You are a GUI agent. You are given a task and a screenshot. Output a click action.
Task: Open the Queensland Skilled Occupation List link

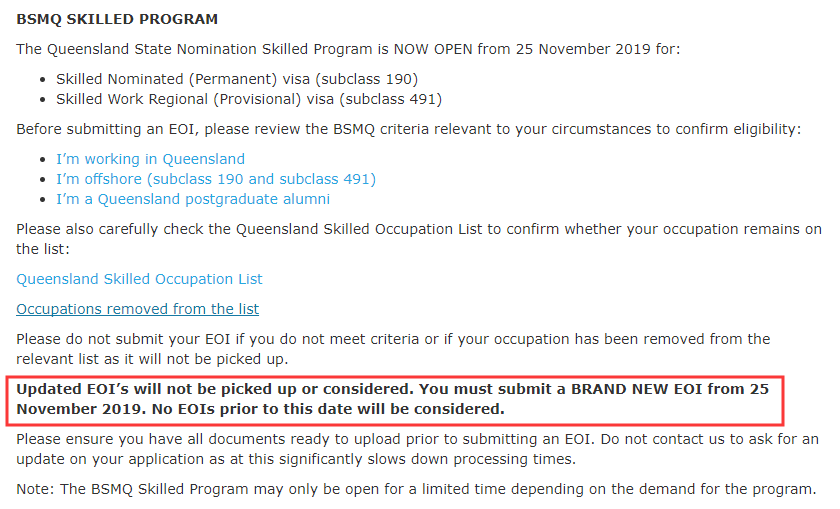(x=139, y=279)
